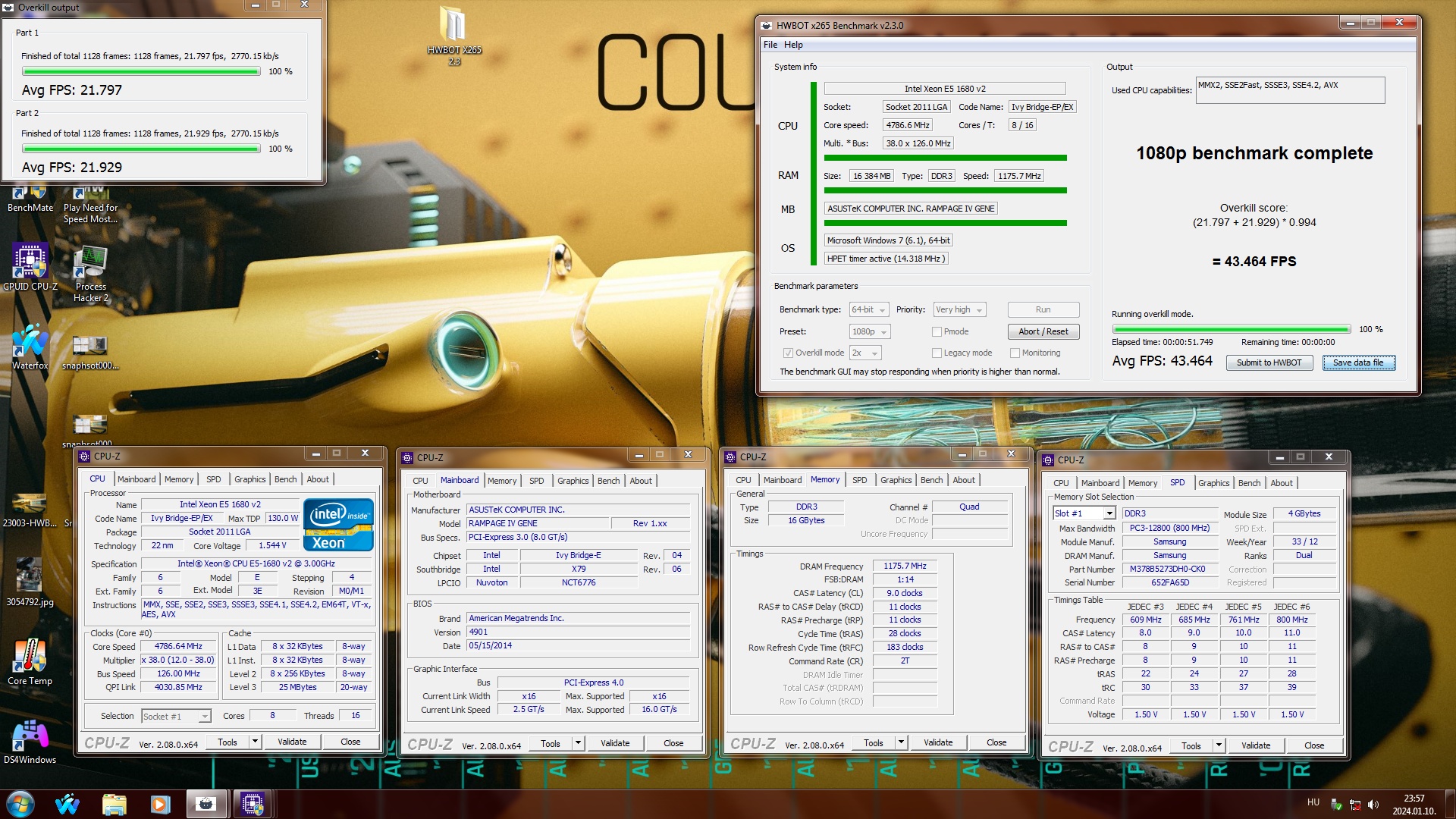Switch to Graphics tab in the Mainboard CPU-Z

pyautogui.click(x=573, y=481)
